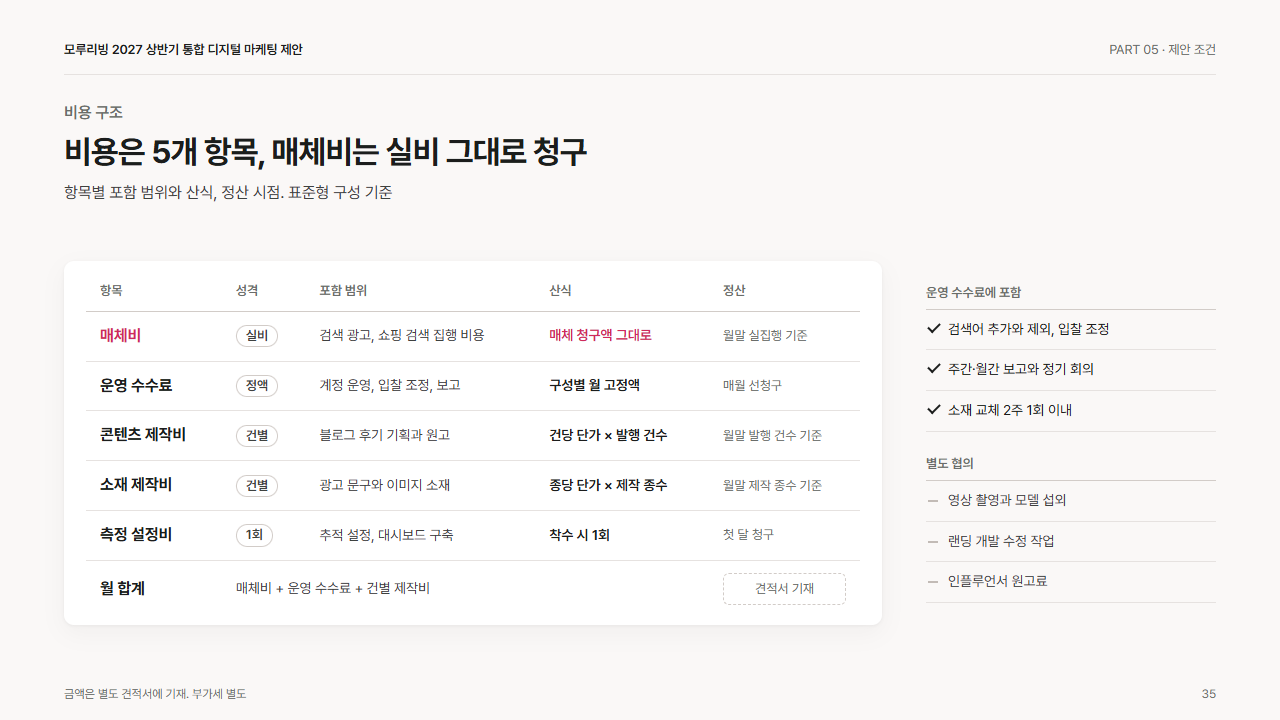
Task: Click the settlement cell 월말 실집행 기준
Action: [x=765, y=335]
